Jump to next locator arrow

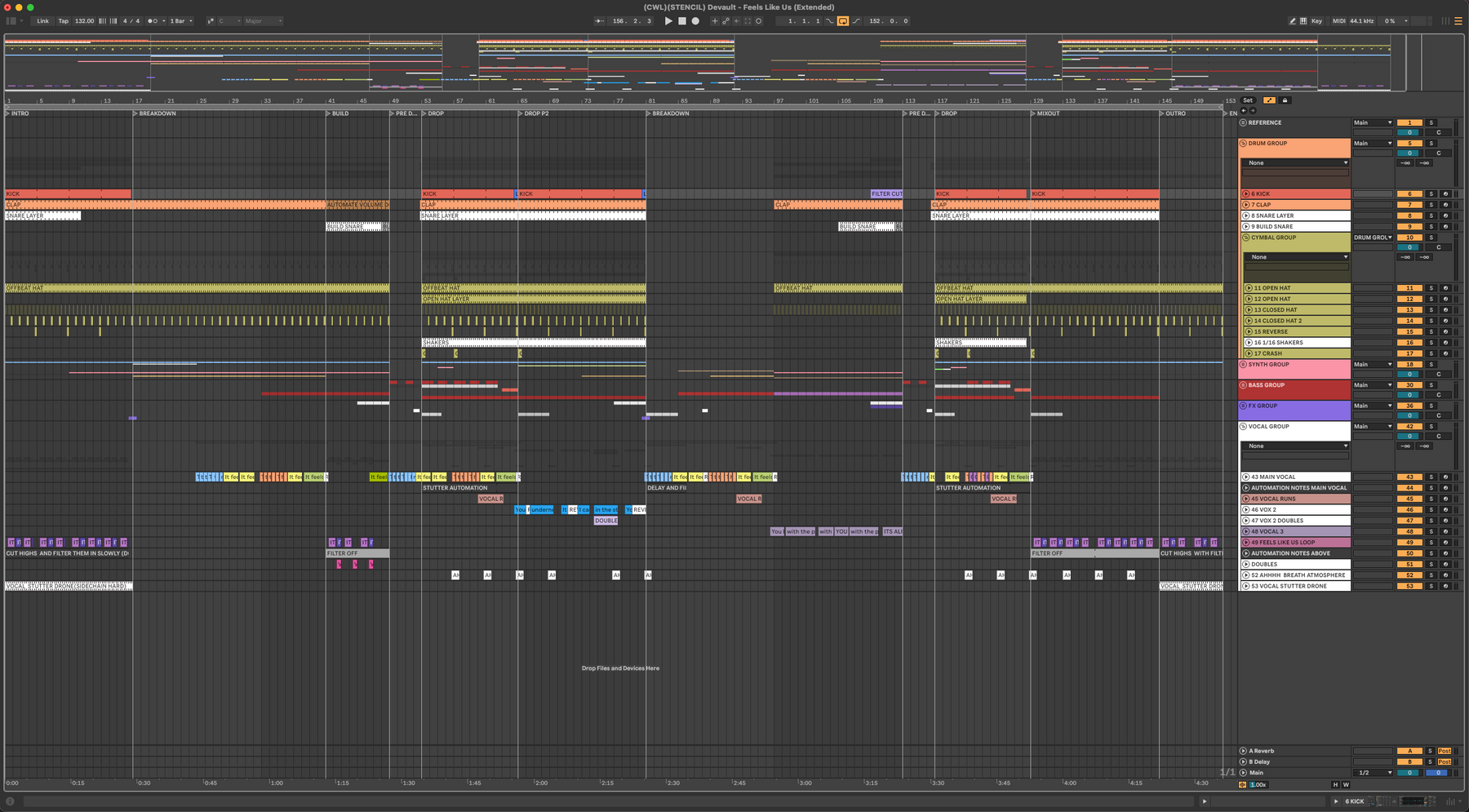(x=1253, y=110)
